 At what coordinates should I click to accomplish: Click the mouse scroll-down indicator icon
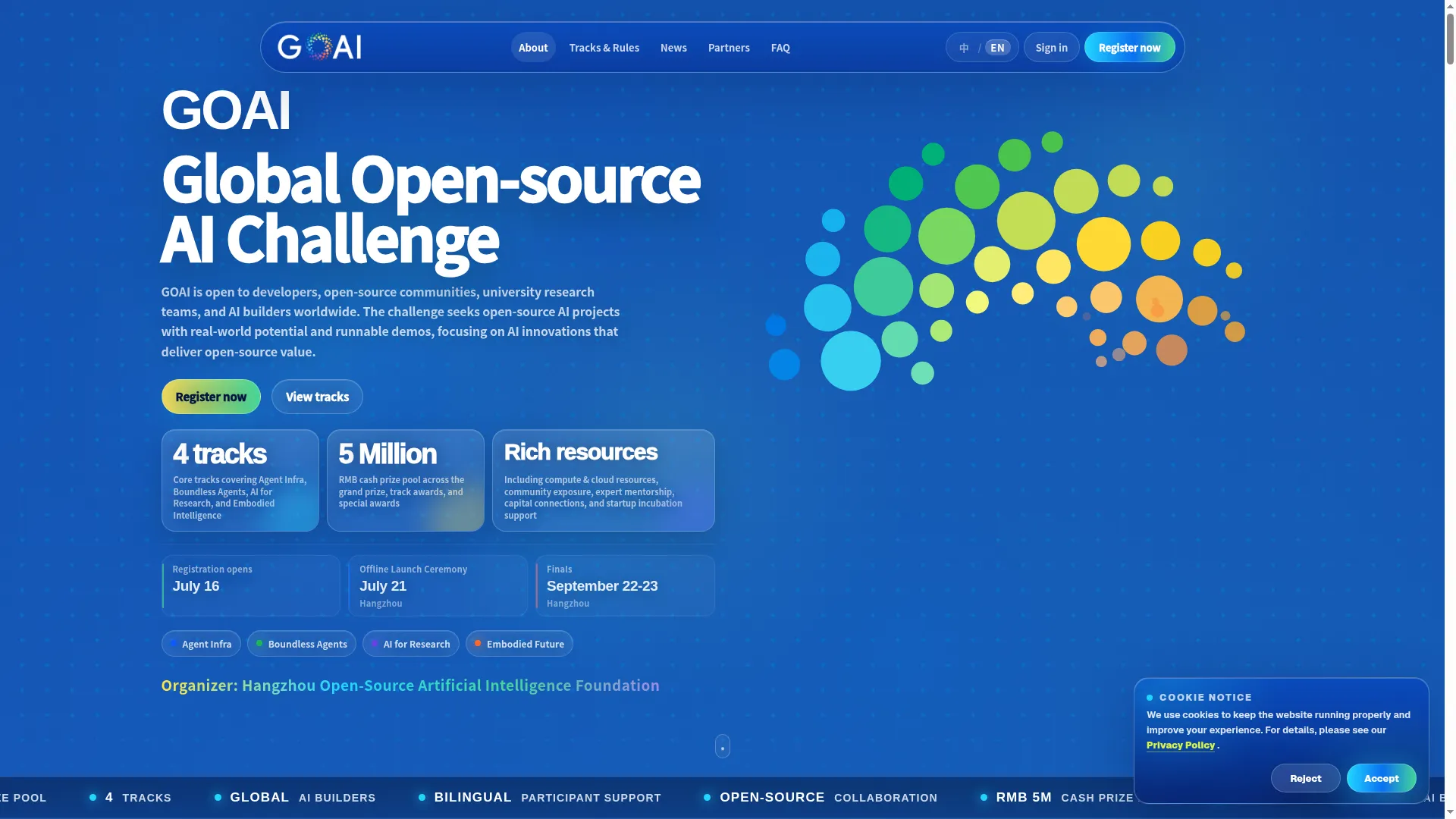(x=723, y=746)
